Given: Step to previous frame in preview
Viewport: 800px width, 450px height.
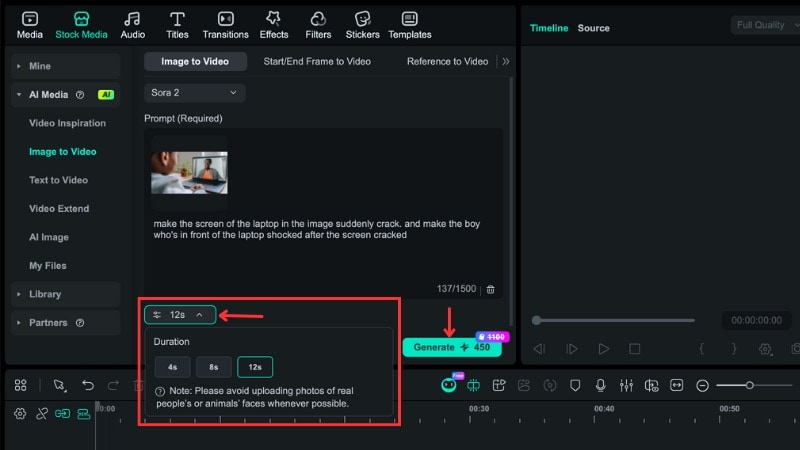Looking at the screenshot, I should click(x=539, y=349).
